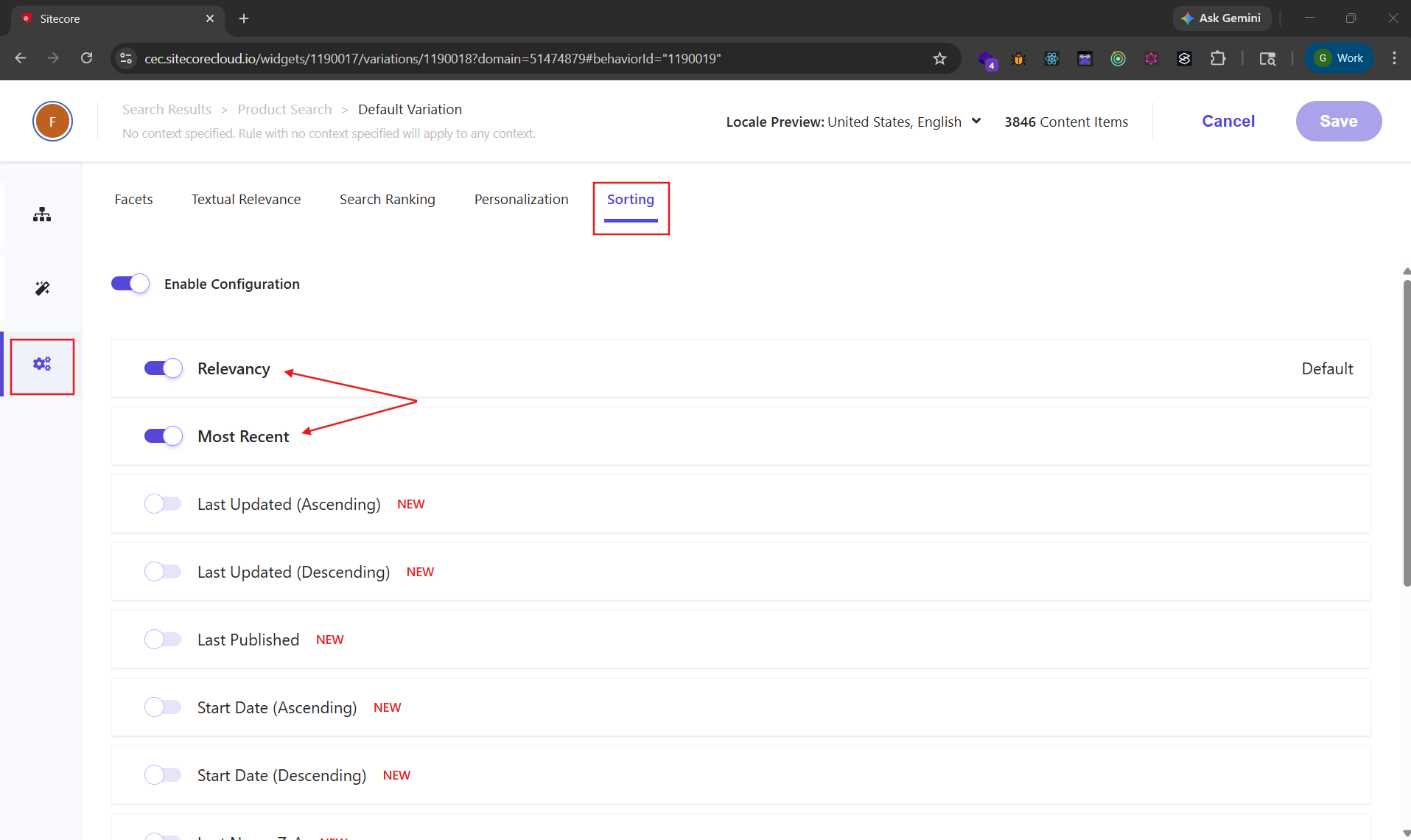Switch to the Facets tab
Viewport: 1411px width, 840px height.
pyautogui.click(x=133, y=200)
